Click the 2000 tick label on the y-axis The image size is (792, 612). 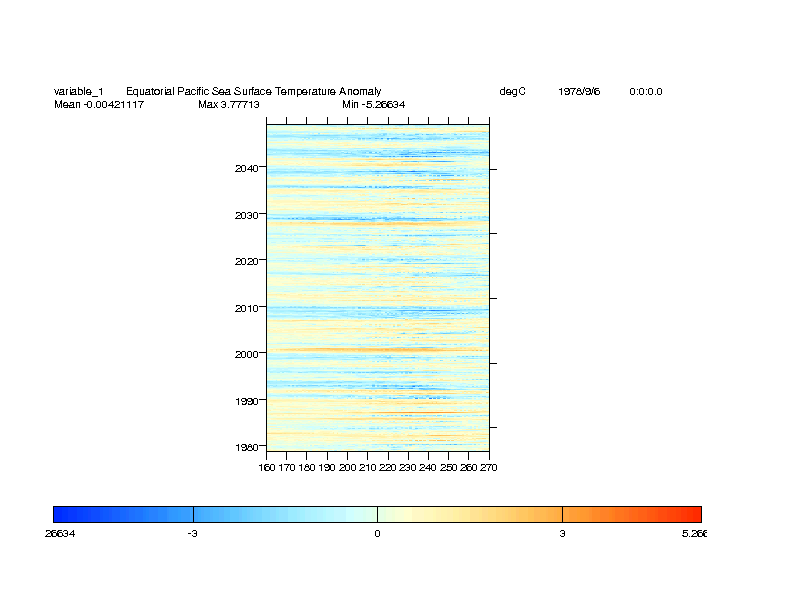click(246, 354)
